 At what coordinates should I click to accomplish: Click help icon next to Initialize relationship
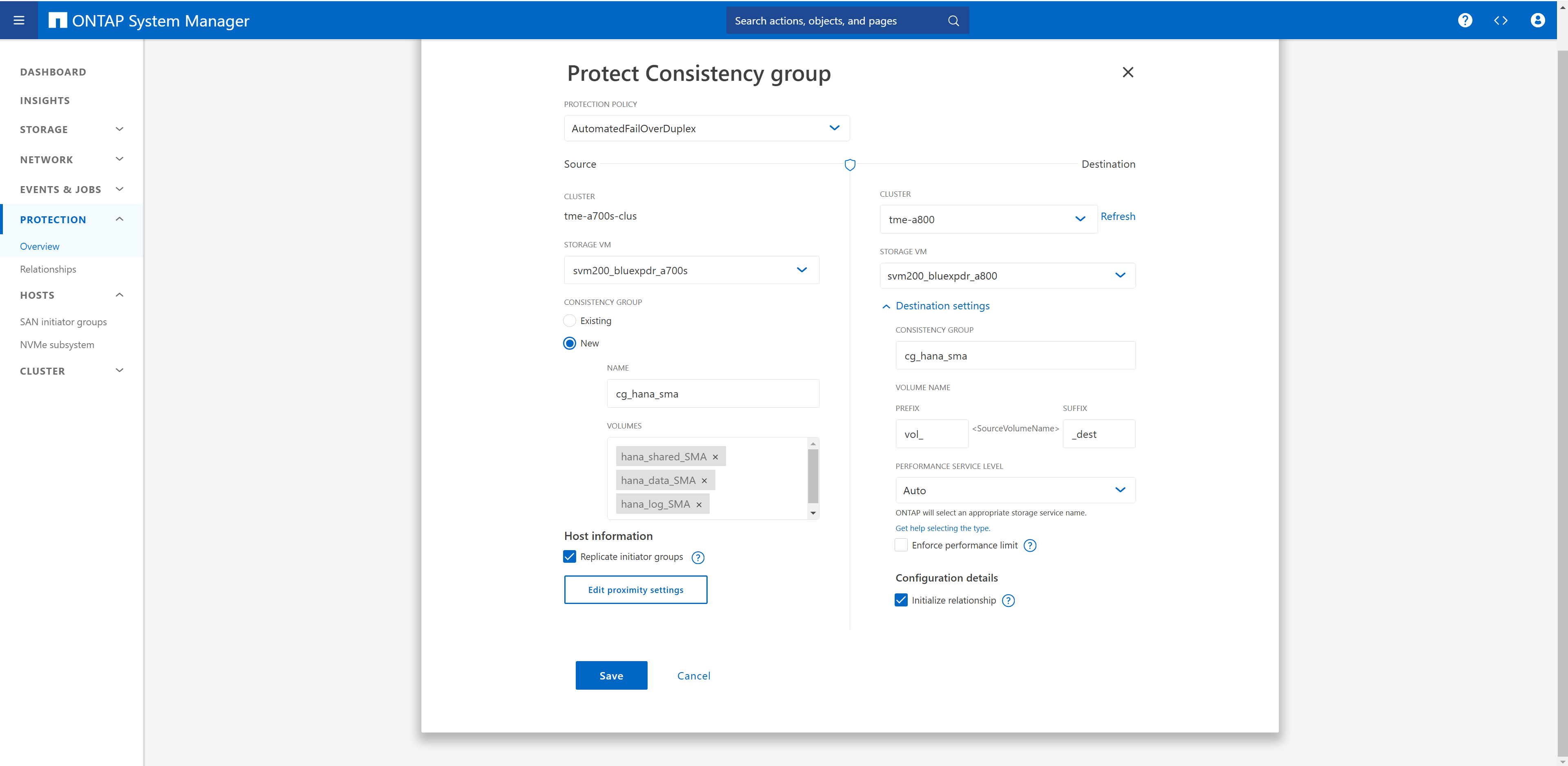click(1009, 600)
